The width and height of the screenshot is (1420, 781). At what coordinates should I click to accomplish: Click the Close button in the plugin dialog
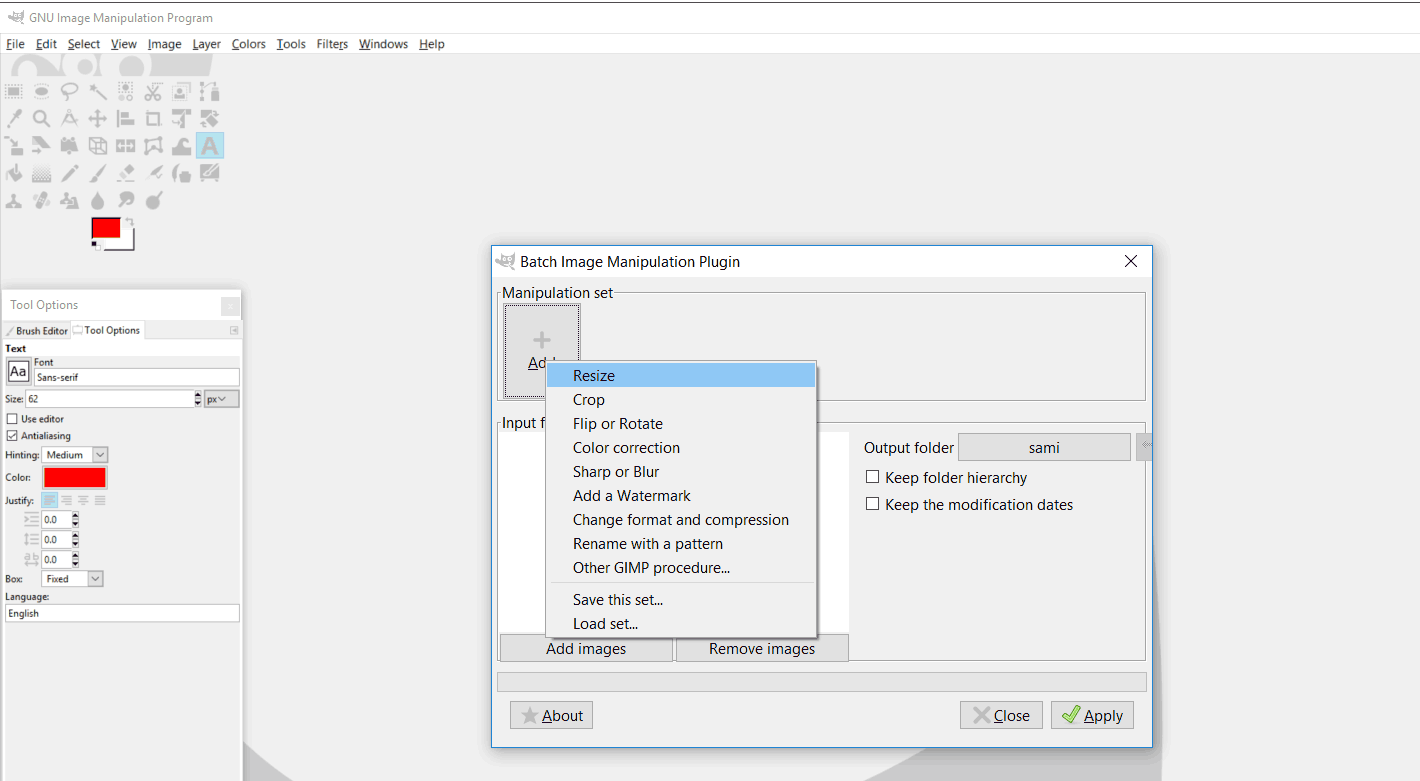coord(1001,715)
